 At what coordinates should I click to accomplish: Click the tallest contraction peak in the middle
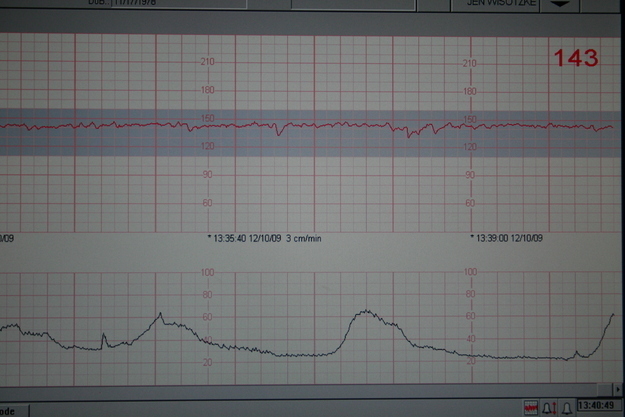pos(367,312)
